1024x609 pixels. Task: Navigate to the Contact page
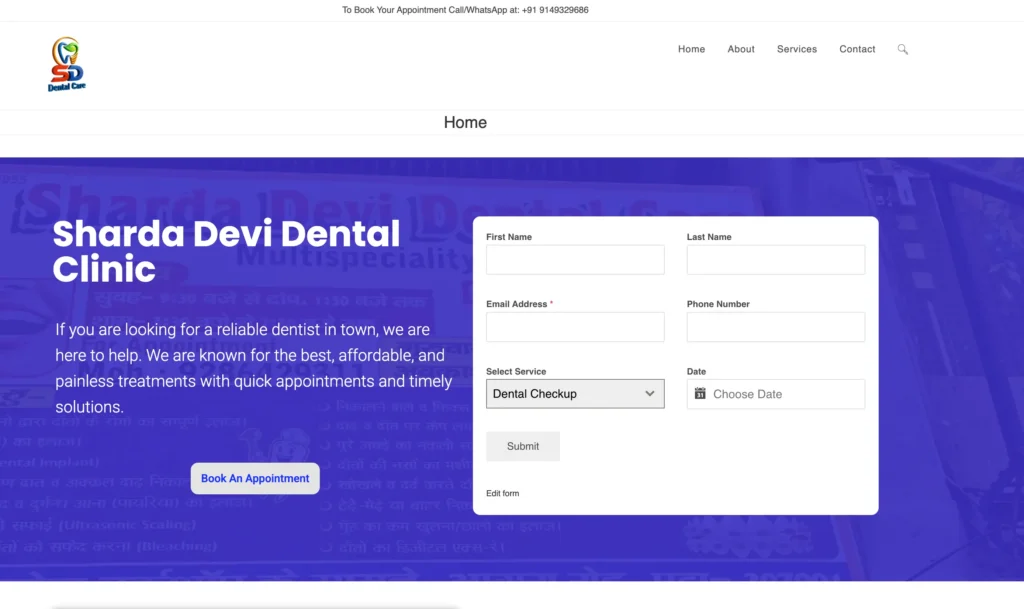coord(857,49)
